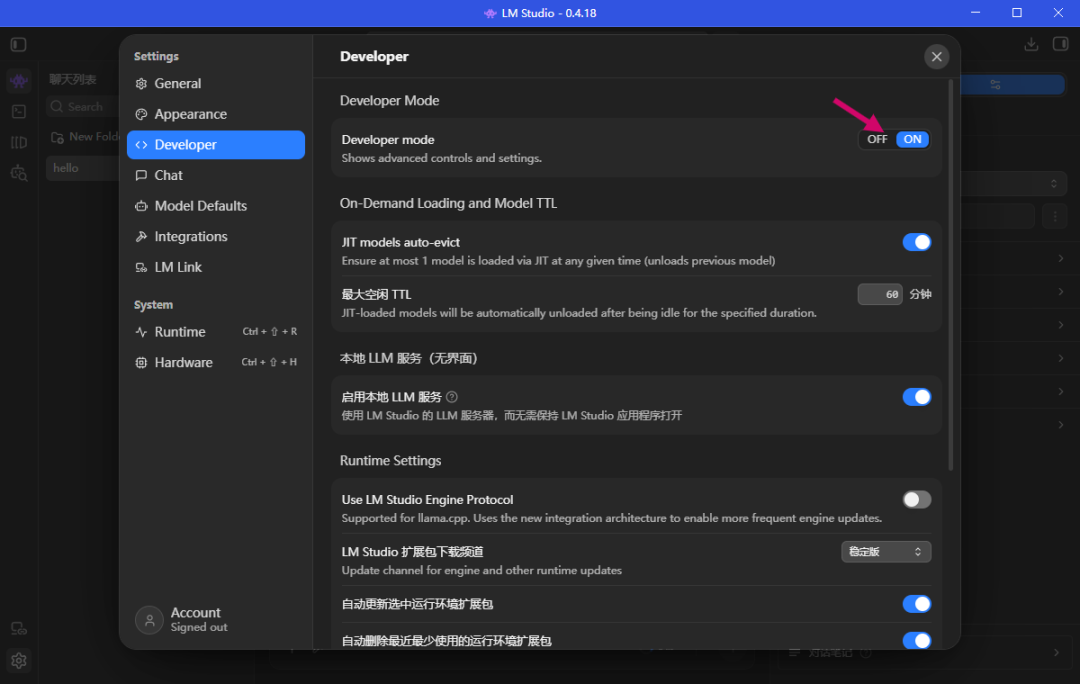Viewport: 1080px width, 684px height.
Task: Click the pulse icon beside Runtime
Action: (141, 332)
